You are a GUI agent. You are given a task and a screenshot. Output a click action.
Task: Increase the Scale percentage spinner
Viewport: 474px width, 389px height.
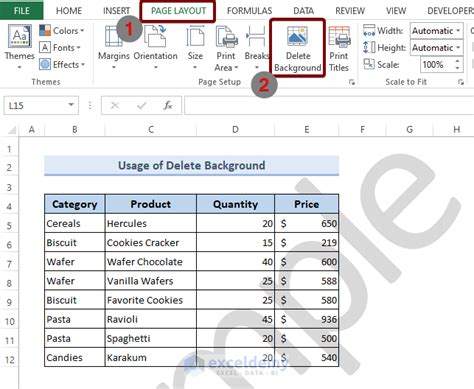coord(457,61)
